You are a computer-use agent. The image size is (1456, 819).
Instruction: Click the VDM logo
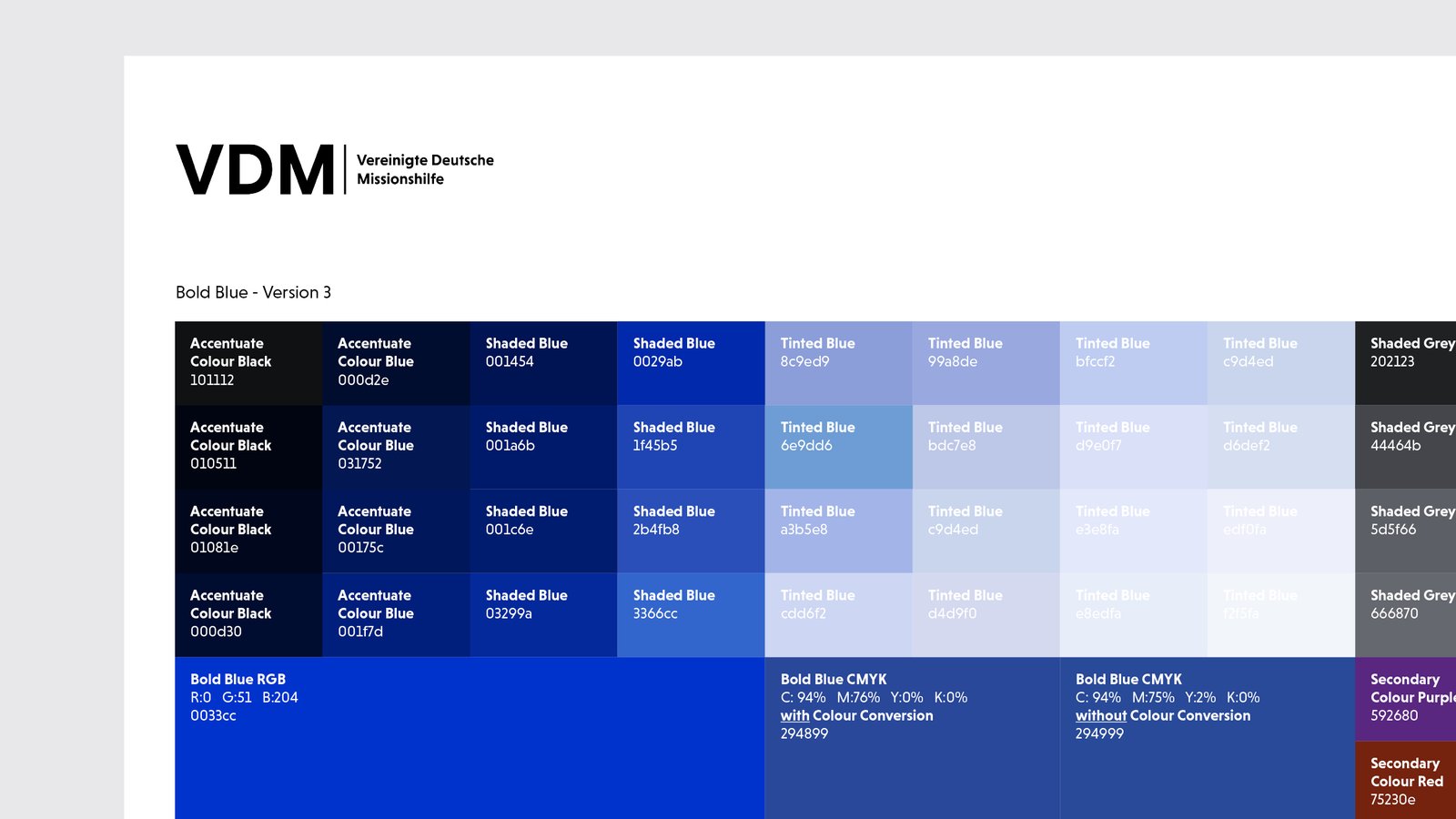[256, 169]
